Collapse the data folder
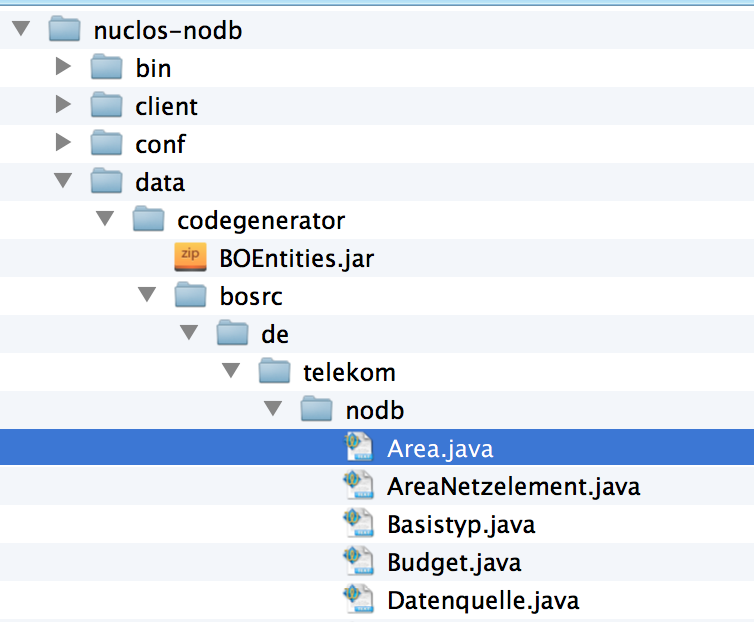 [x=63, y=180]
